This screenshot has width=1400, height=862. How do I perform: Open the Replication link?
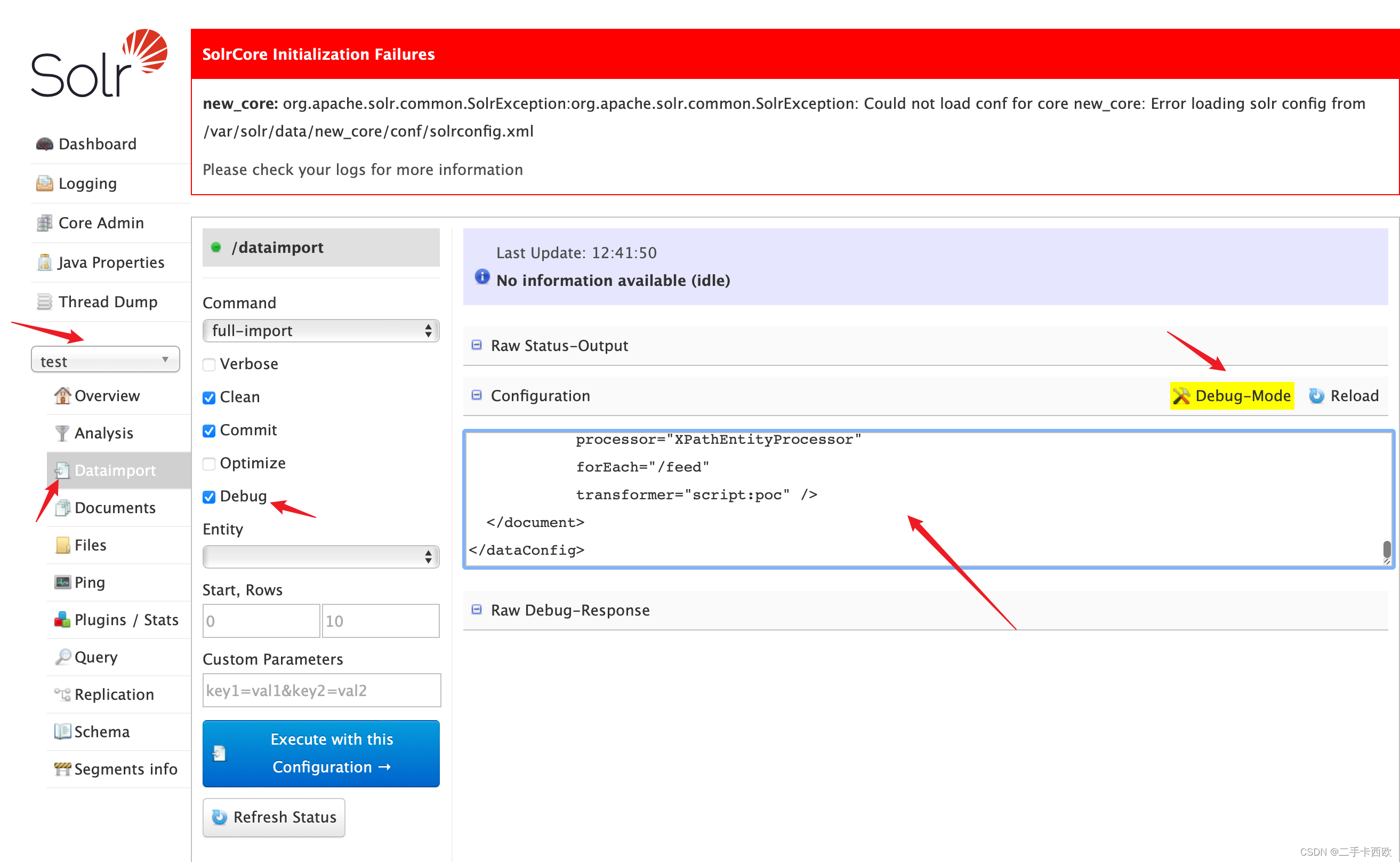coord(115,694)
